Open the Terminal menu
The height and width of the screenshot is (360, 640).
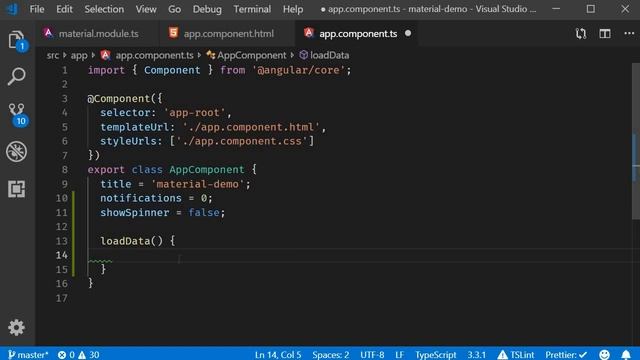[252, 9]
